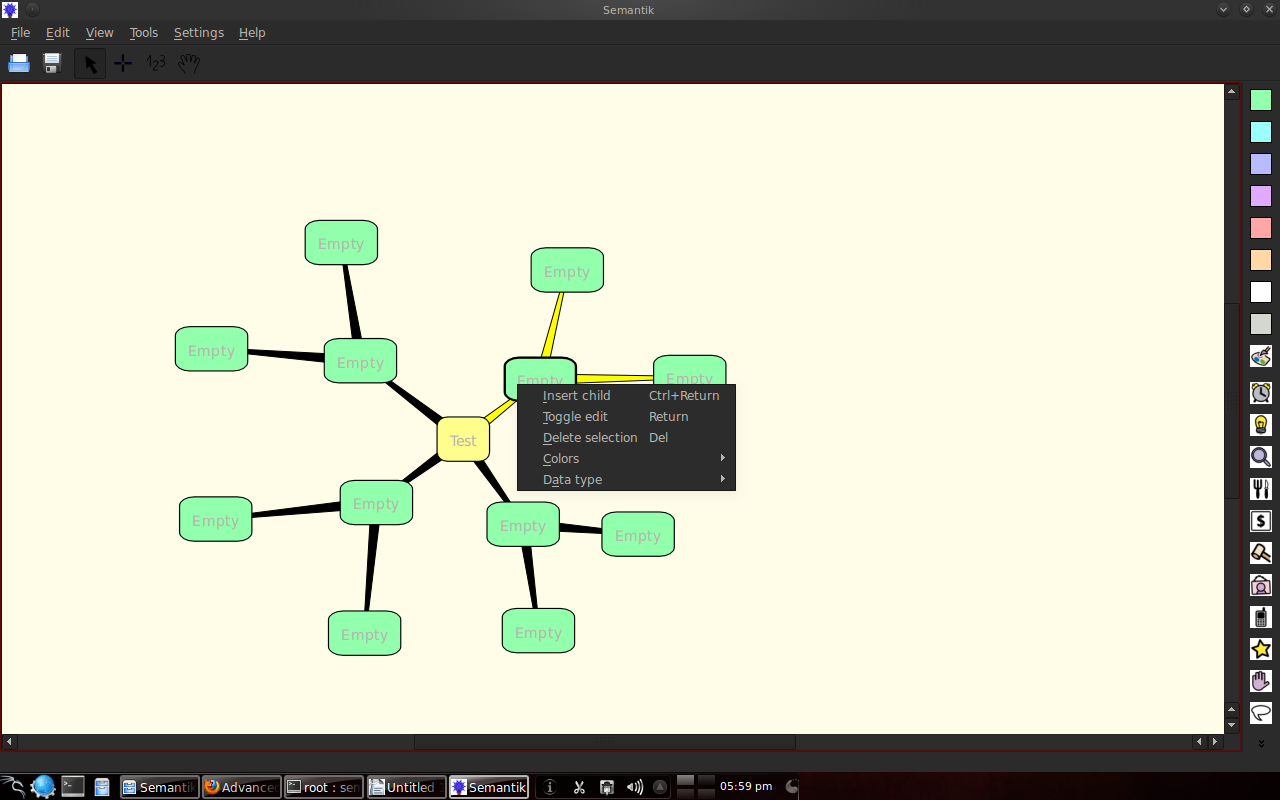The width and height of the screenshot is (1280, 800).
Task: Switch to the root terminal taskbar window
Action: tap(323, 787)
